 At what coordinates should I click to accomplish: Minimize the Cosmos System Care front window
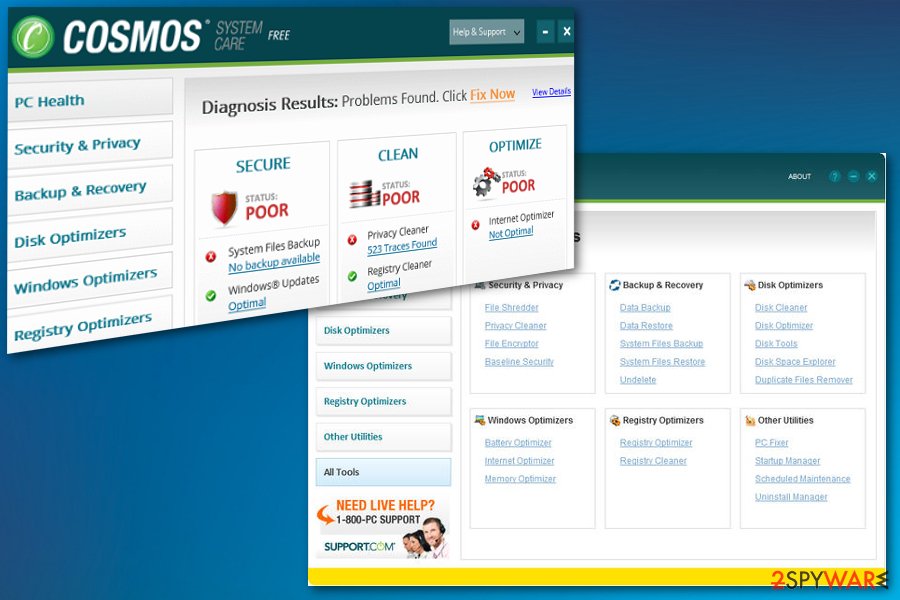[545, 32]
